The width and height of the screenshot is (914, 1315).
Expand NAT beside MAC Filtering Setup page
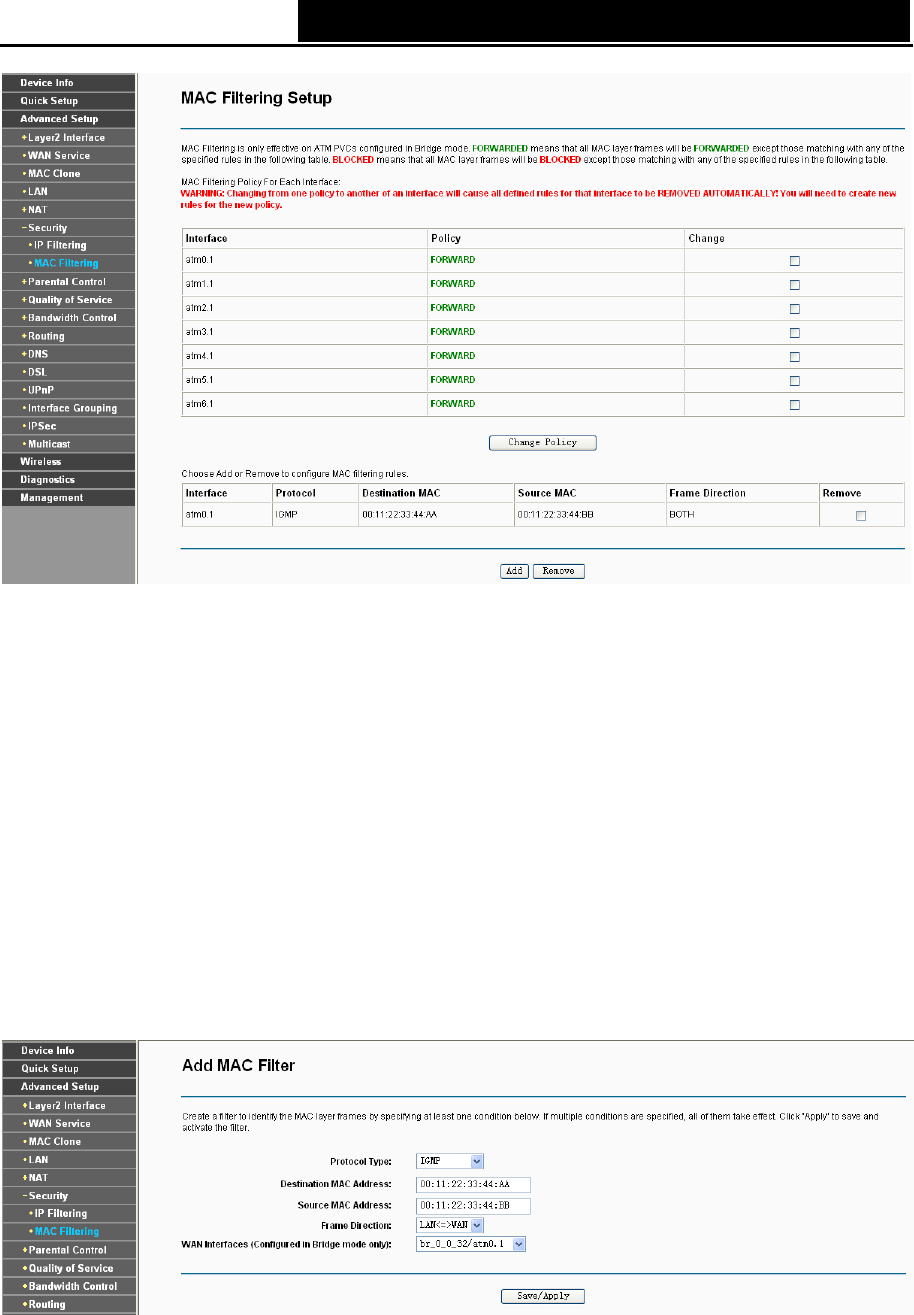(x=68, y=209)
